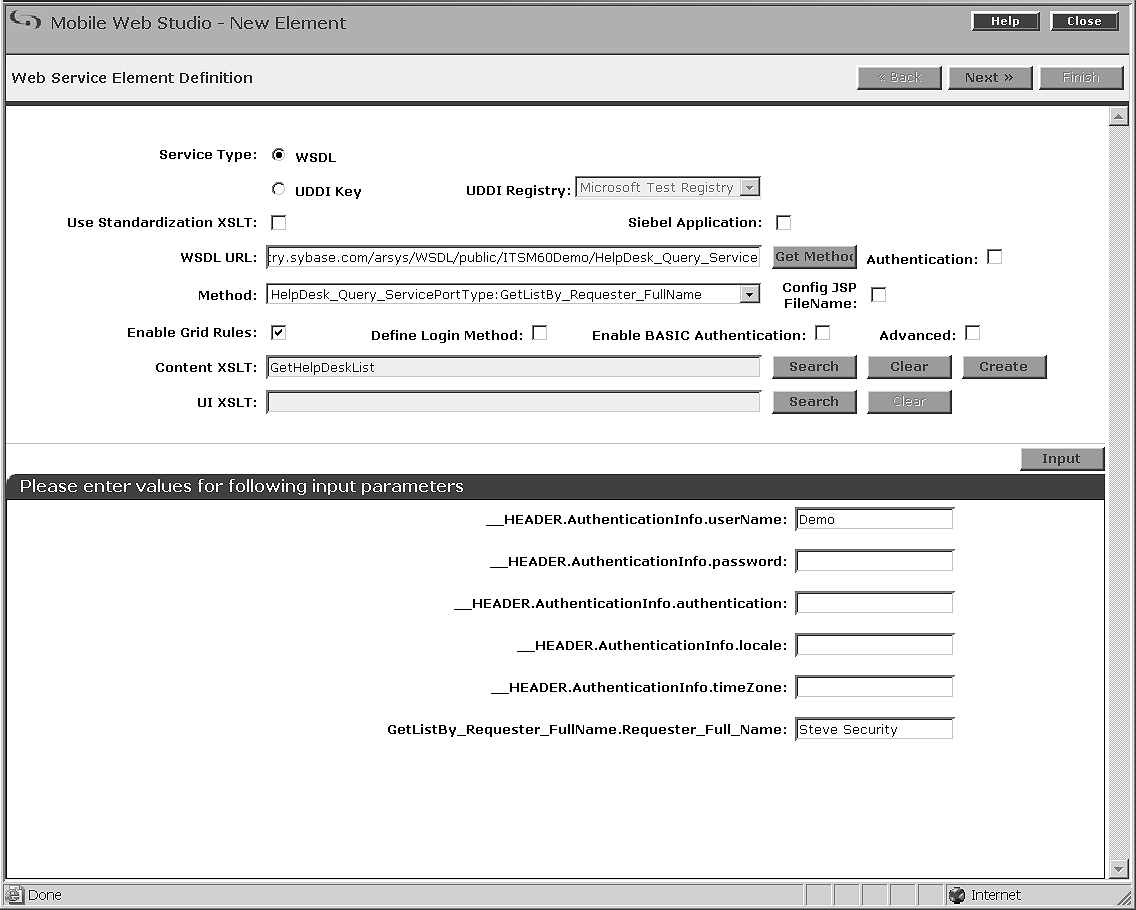1136x910 pixels.
Task: Toggle the Config JSP FileName checkbox
Action: tap(878, 295)
